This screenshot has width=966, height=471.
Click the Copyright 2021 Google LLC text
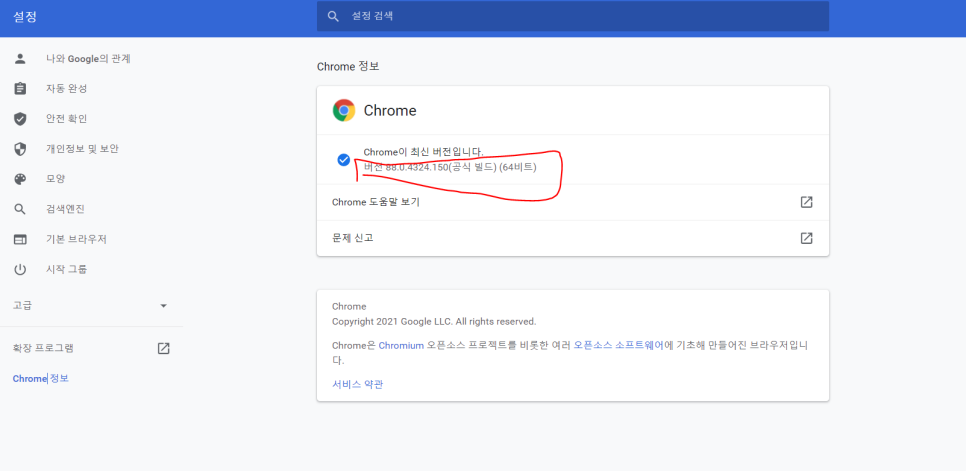click(434, 321)
